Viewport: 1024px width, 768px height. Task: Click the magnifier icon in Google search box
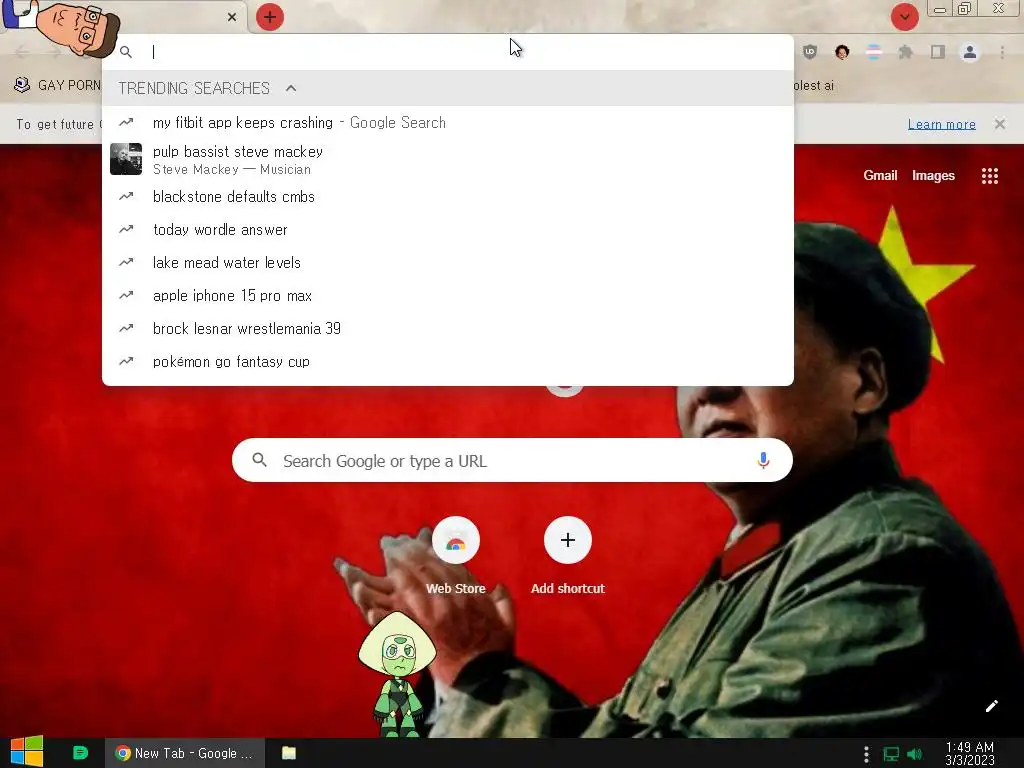coord(259,460)
